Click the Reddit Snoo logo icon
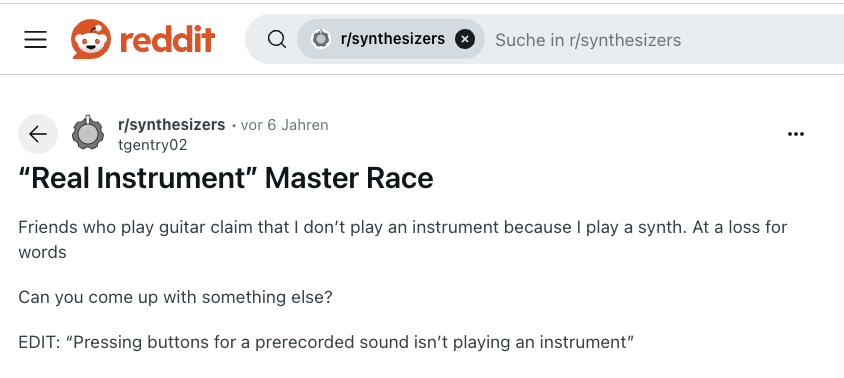 [91, 39]
